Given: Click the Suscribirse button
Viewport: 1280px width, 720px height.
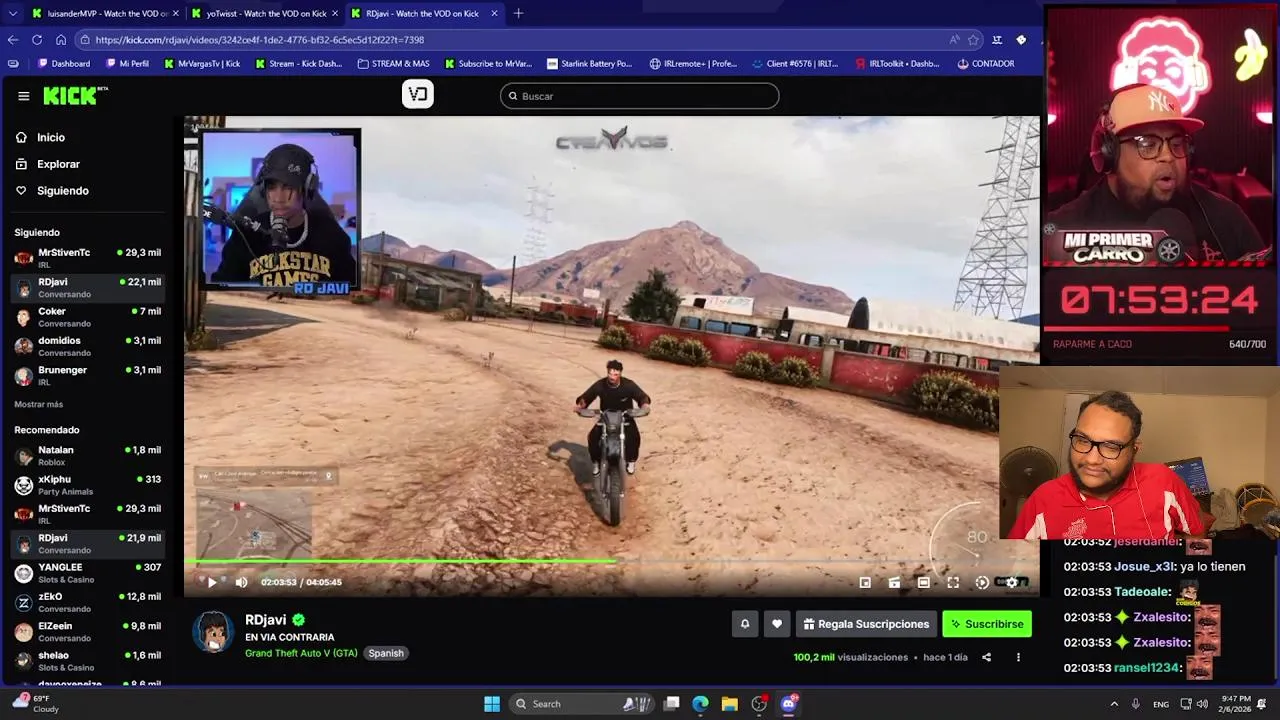Looking at the screenshot, I should click(987, 624).
